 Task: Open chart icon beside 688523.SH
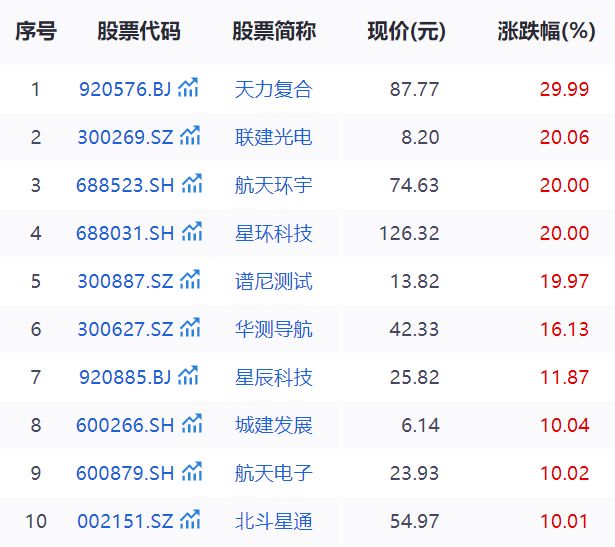192,184
